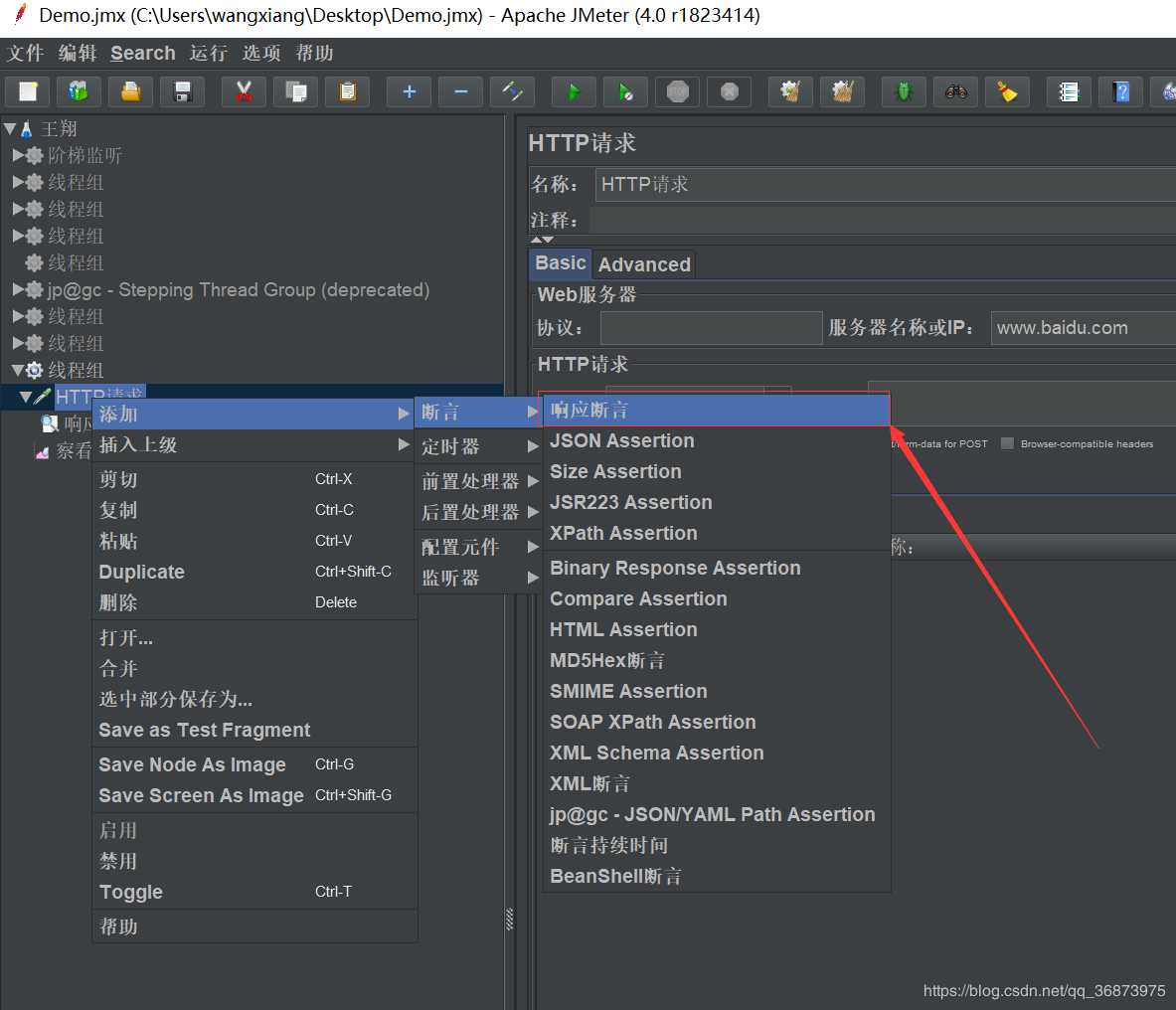Collapse the 王翔 test plan node
The image size is (1176, 1010).
[10, 129]
